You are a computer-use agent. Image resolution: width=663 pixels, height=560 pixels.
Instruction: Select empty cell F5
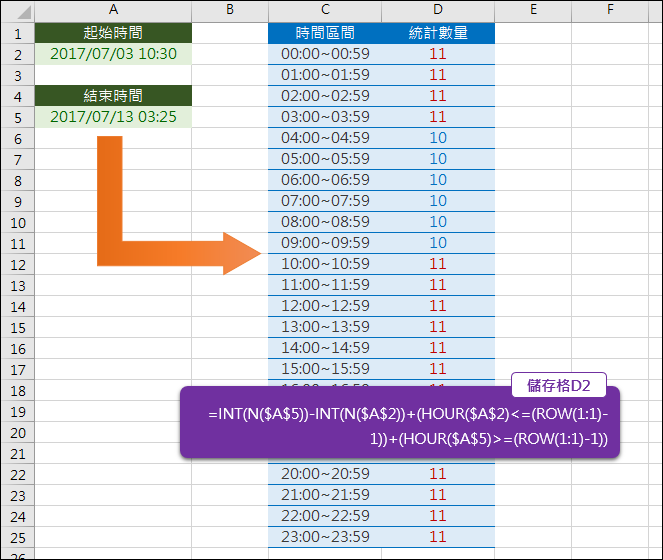coord(610,117)
